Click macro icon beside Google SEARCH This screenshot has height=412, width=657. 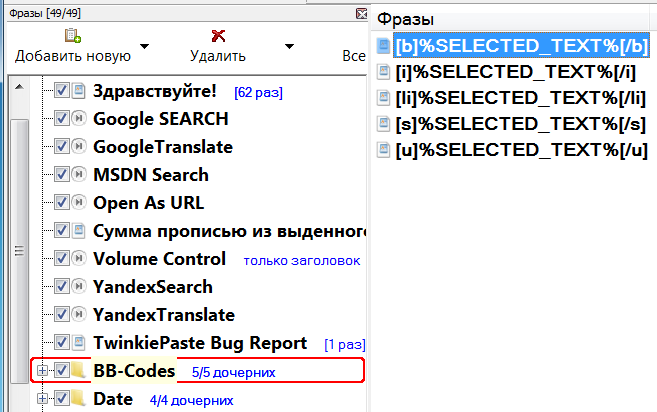point(78,119)
